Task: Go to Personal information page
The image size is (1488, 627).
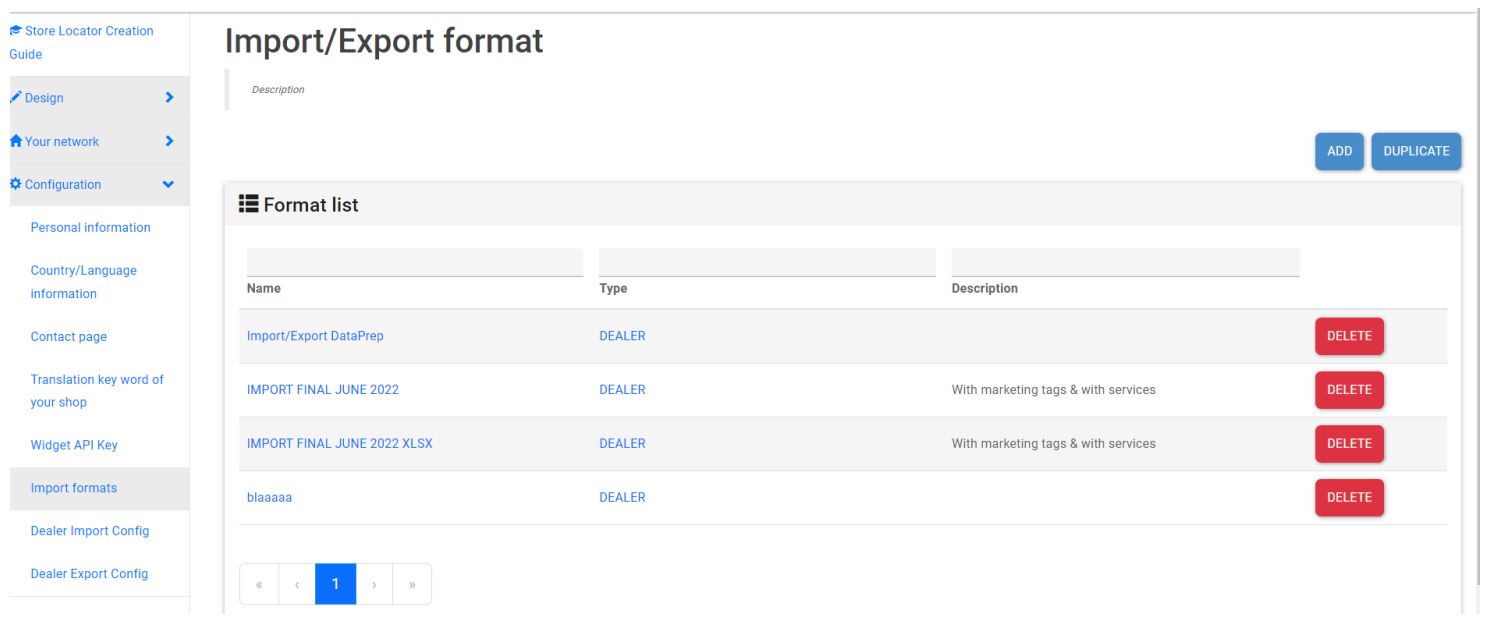Action: click(91, 227)
